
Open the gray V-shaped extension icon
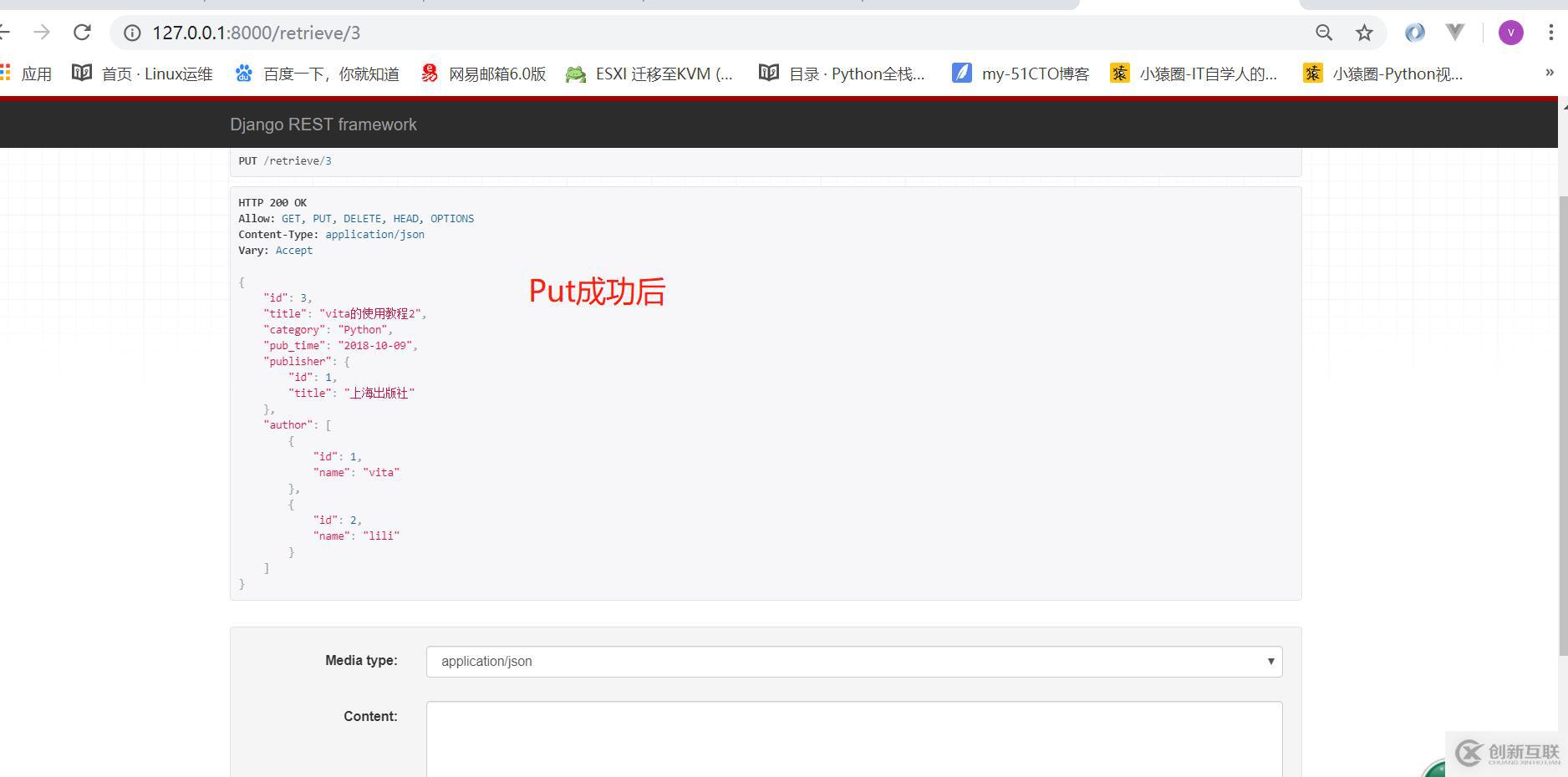pos(1455,33)
